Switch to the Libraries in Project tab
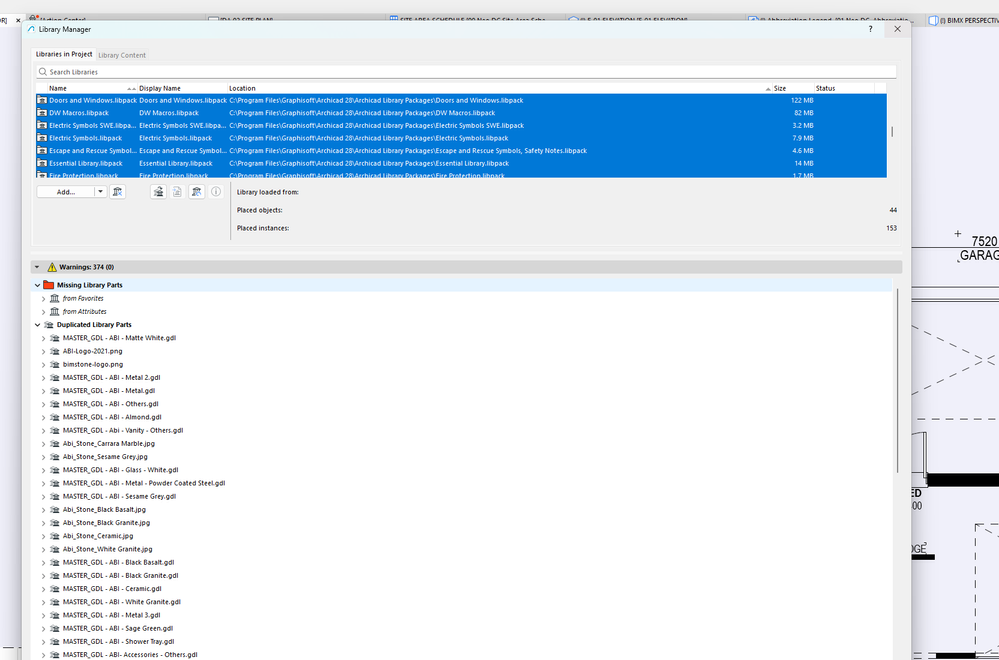Image resolution: width=999 pixels, height=660 pixels. pyautogui.click(x=64, y=55)
